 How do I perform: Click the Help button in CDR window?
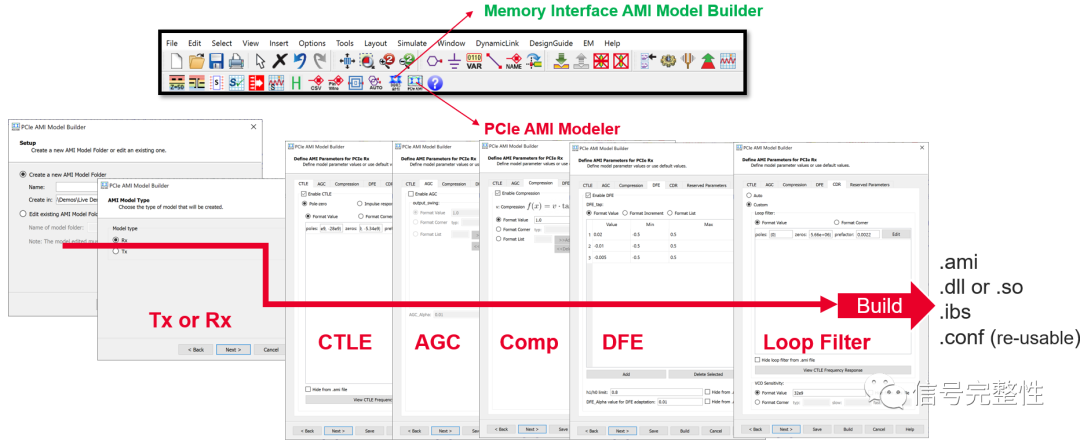coord(909,429)
